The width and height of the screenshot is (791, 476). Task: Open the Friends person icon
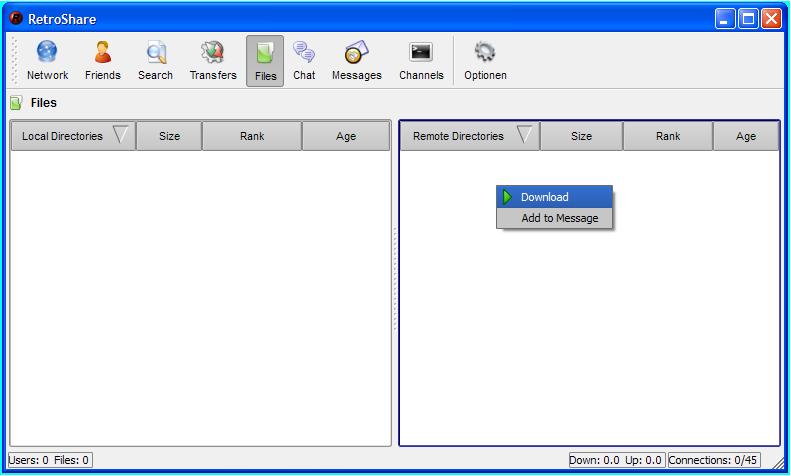pos(103,52)
